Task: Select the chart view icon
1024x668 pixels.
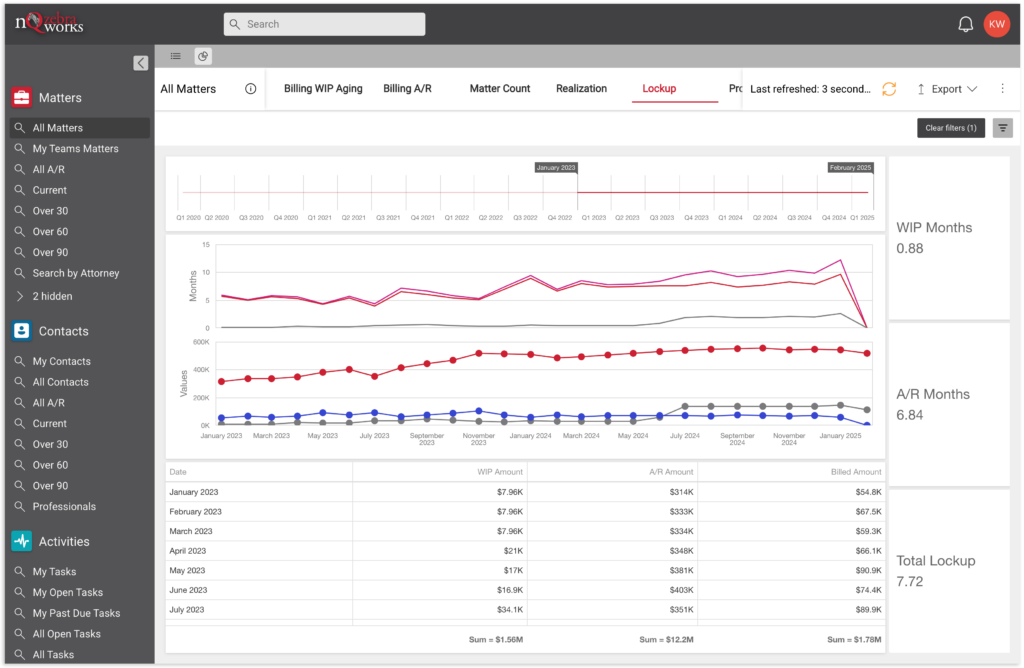Action: click(201, 57)
